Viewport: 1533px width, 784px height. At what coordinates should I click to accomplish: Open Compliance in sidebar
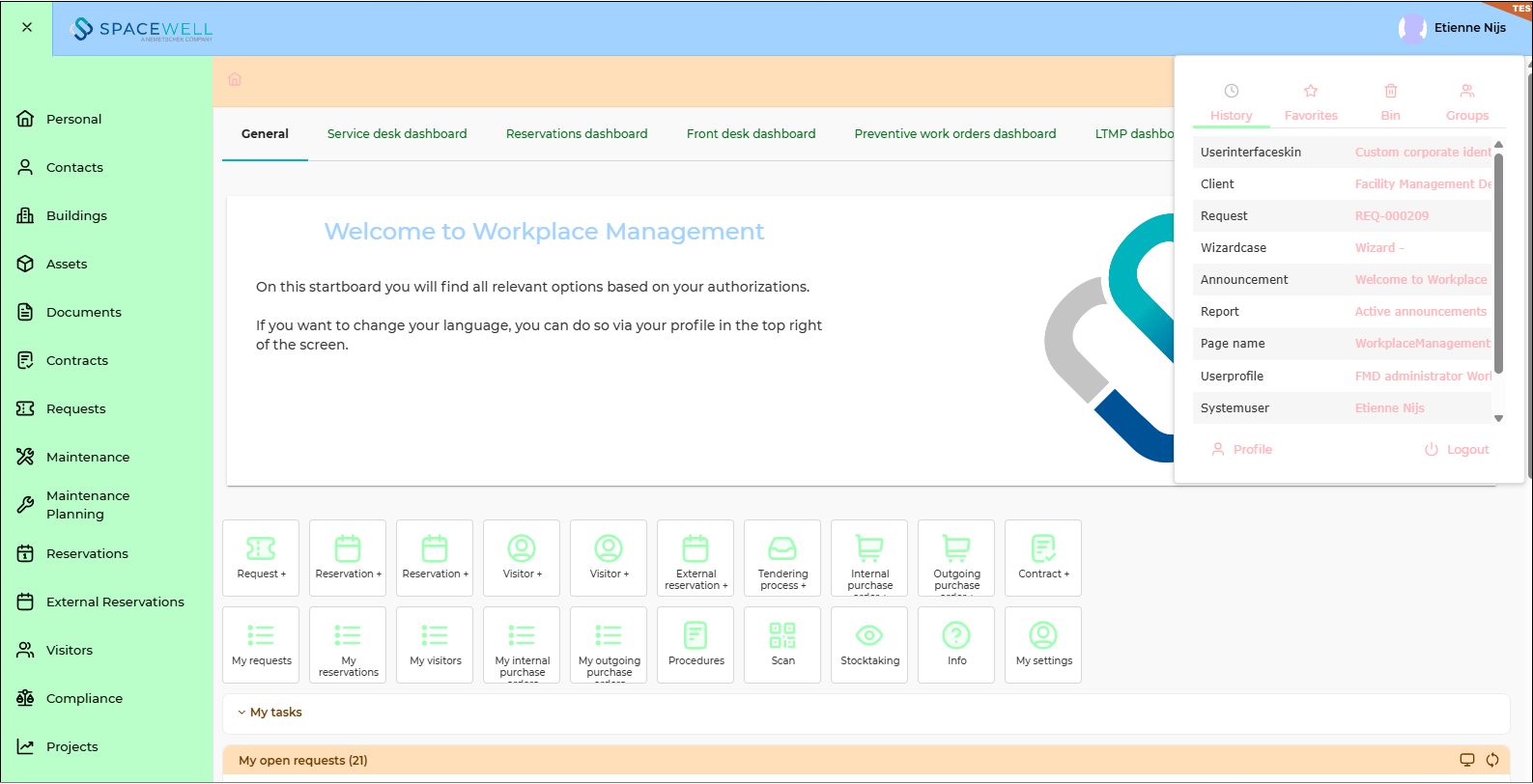pos(106,698)
